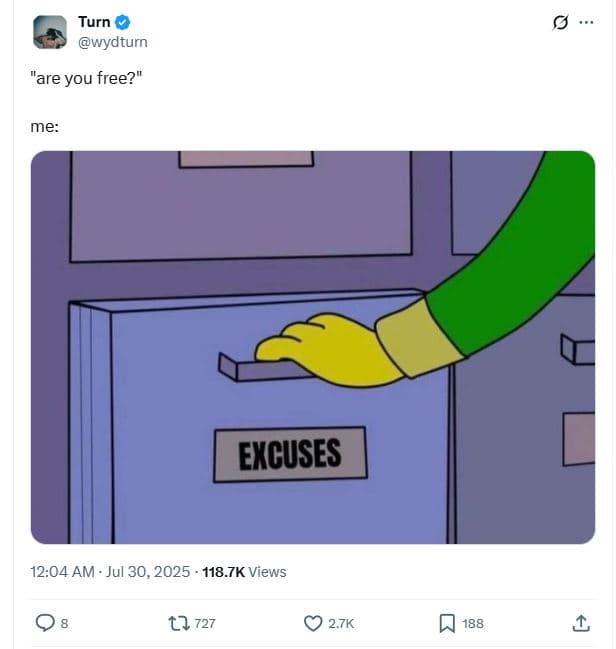616x649 pixels.
Task: Click the 727 reposts count
Action: click(x=205, y=623)
